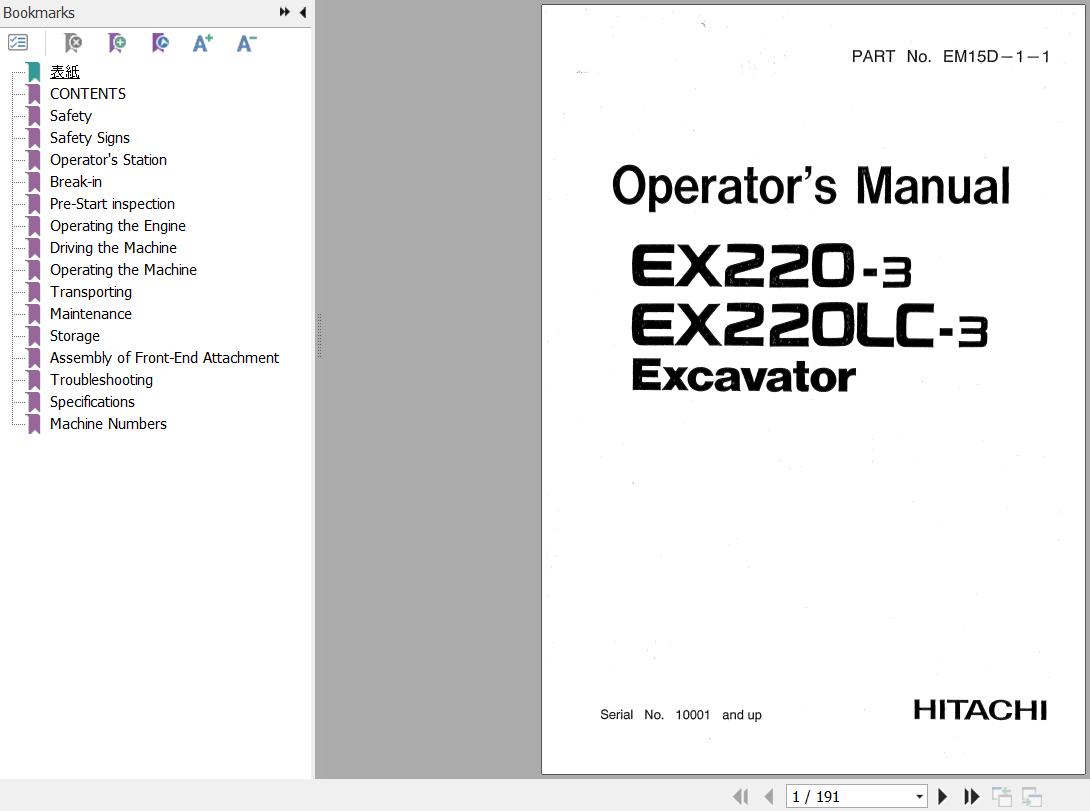Open the page number dropdown arrow
This screenshot has height=811, width=1090.
tap(920, 796)
